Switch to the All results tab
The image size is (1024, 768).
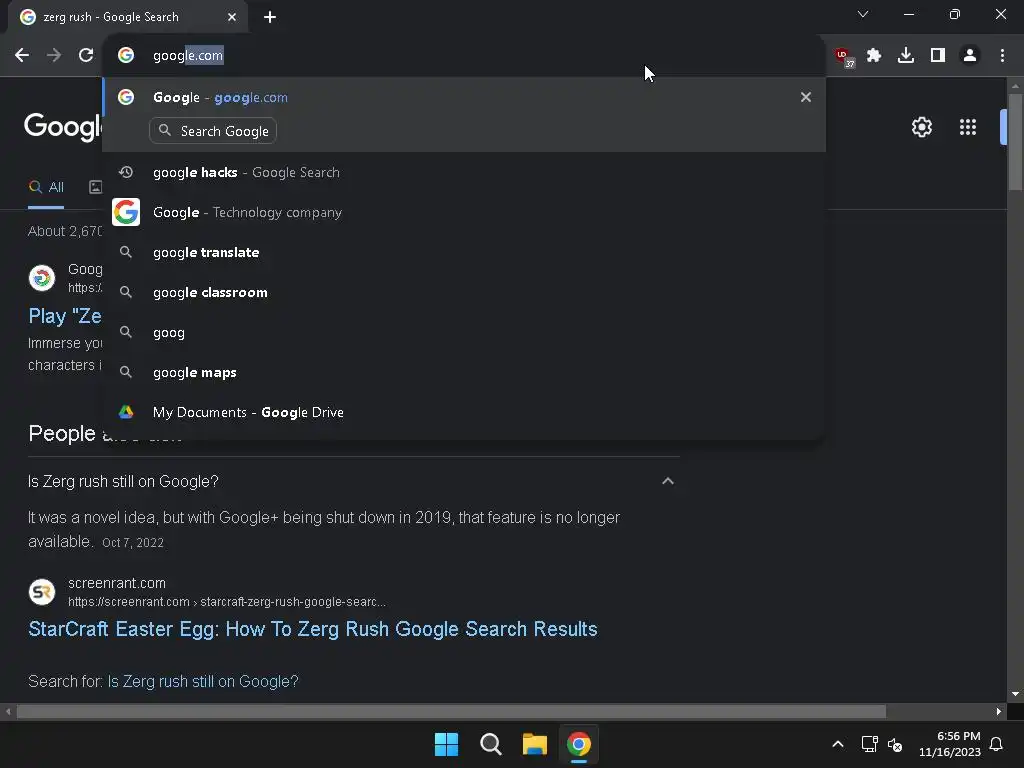click(x=46, y=187)
